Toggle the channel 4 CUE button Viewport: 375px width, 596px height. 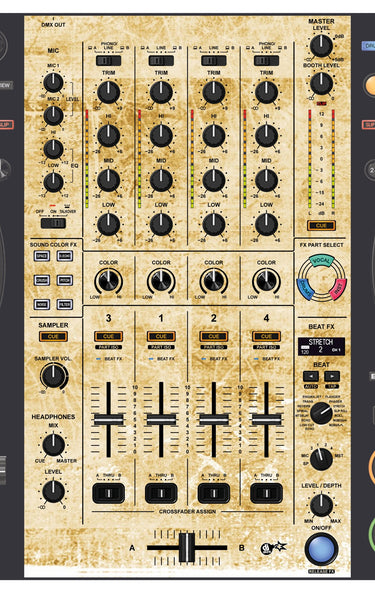266,336
